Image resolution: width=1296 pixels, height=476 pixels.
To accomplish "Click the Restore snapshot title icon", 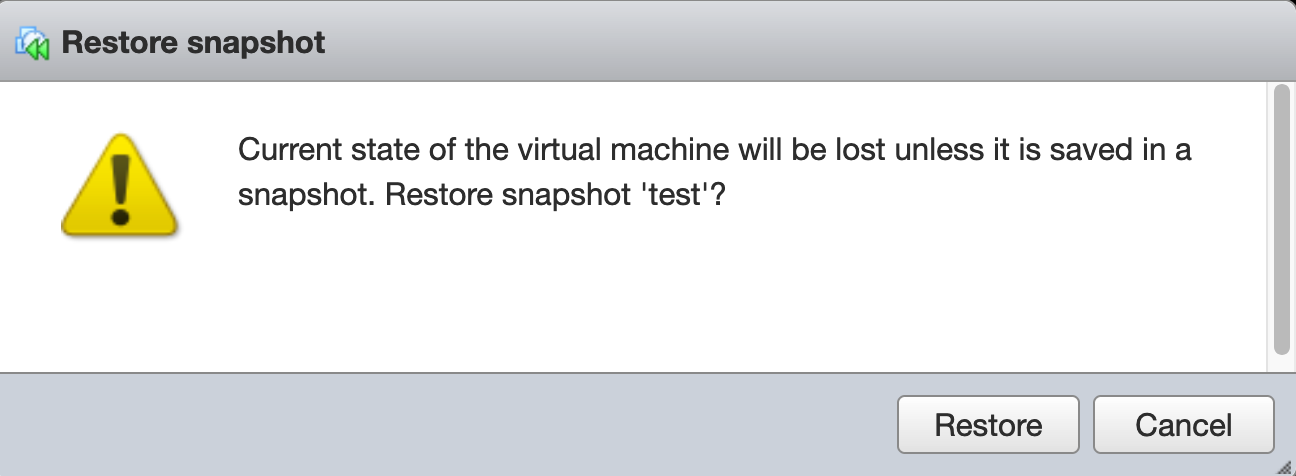I will click(x=33, y=43).
